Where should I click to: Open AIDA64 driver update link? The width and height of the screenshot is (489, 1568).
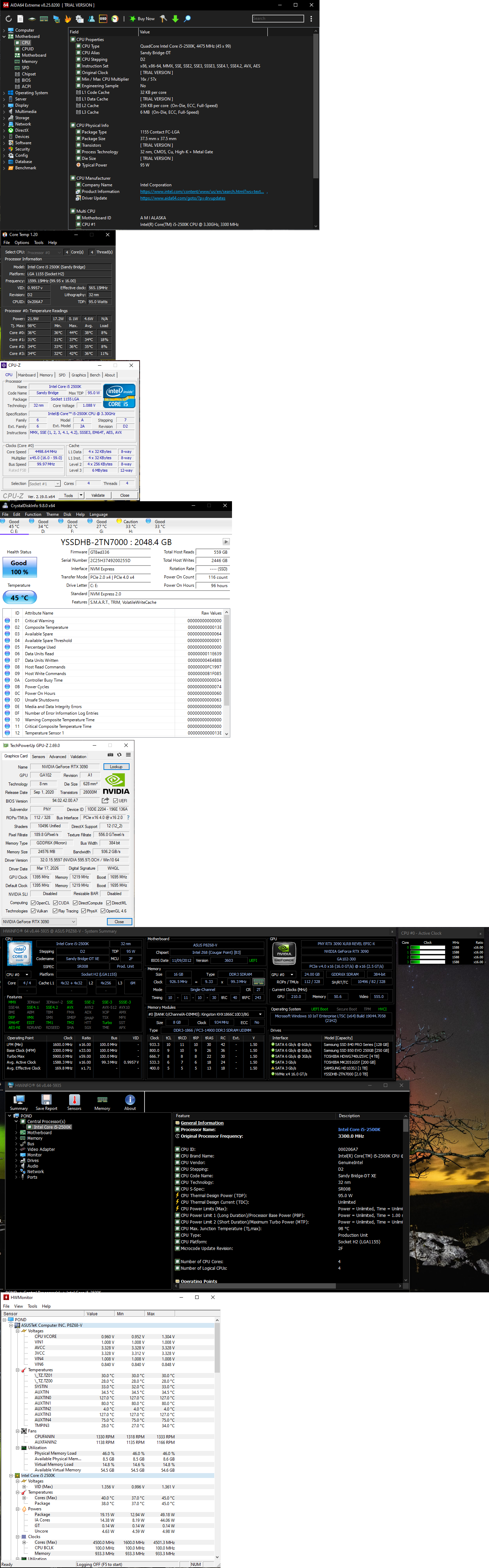pos(182,198)
